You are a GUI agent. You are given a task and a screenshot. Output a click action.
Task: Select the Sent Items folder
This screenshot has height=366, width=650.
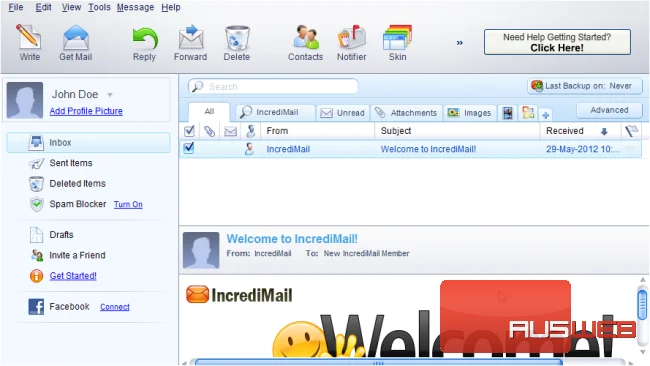71,163
